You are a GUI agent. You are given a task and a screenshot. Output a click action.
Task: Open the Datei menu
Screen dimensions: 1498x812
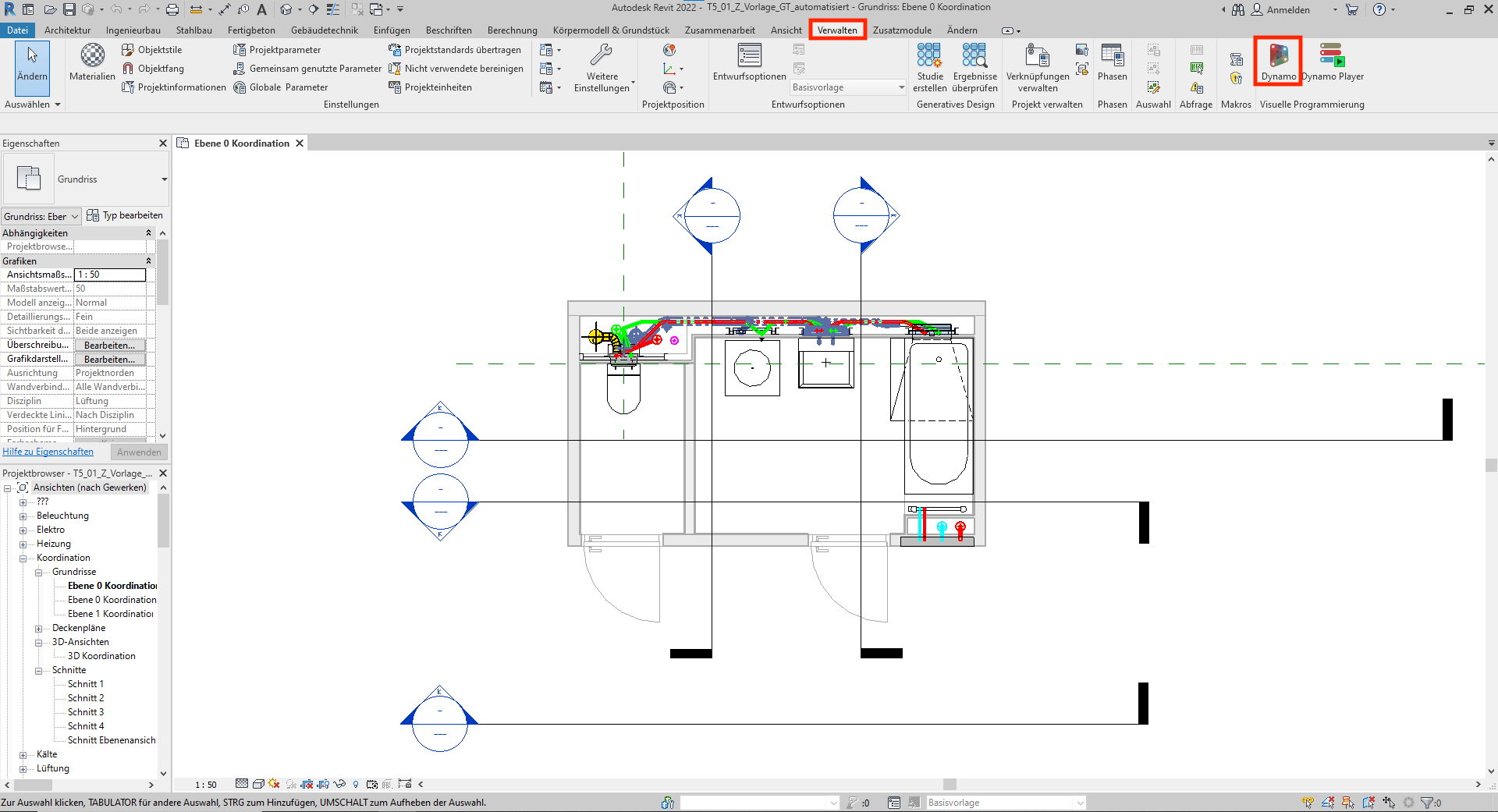16,30
